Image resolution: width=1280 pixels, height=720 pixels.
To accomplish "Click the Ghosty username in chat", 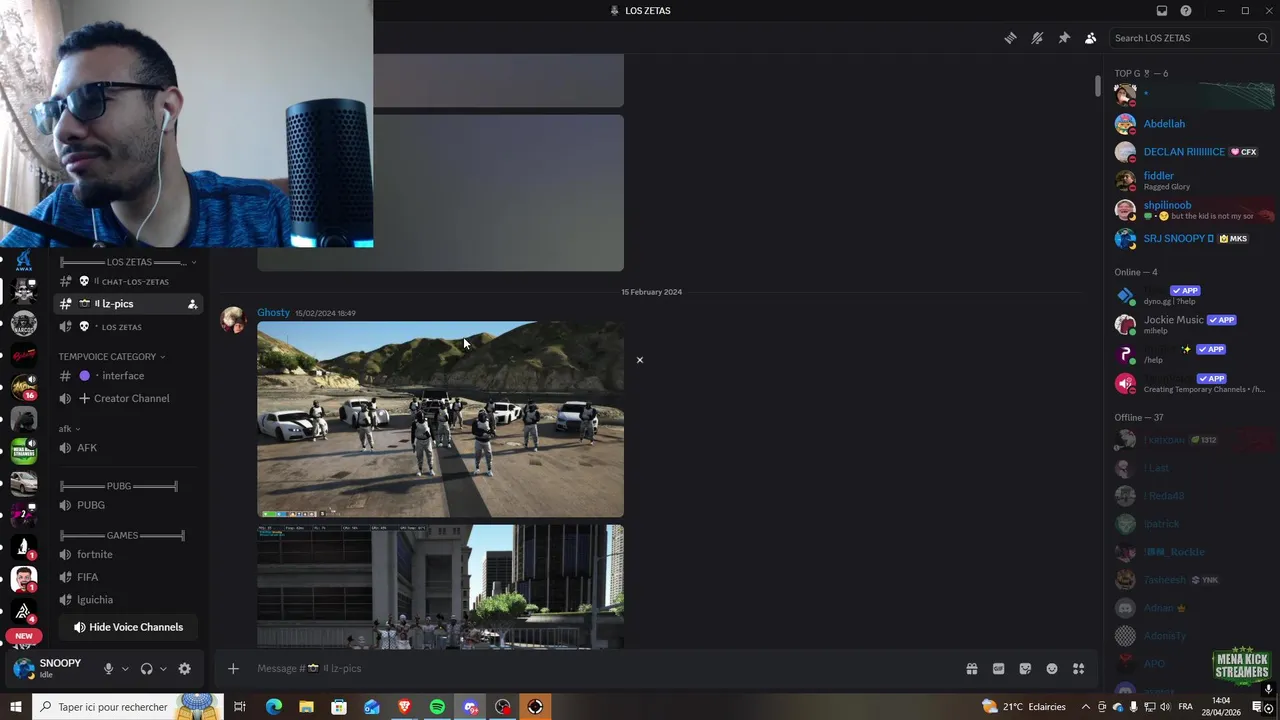I will click(x=273, y=313).
